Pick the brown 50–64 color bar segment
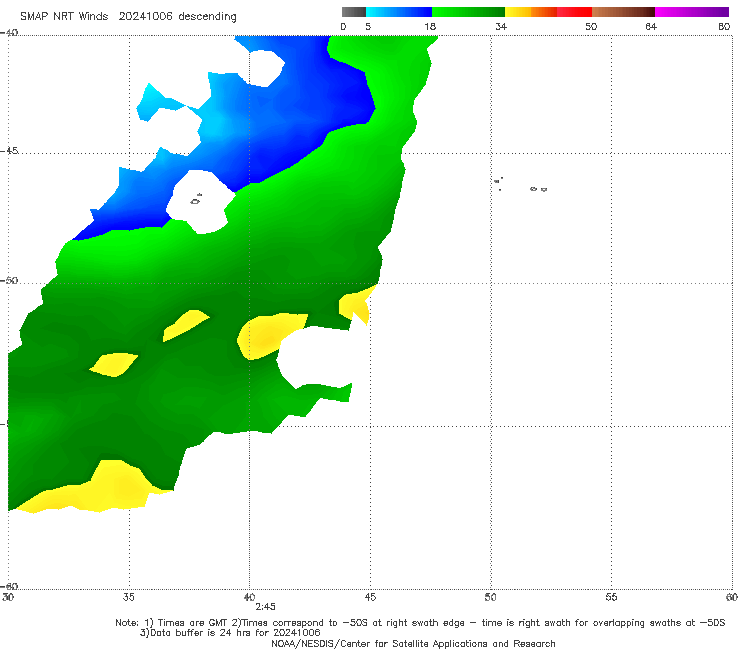The width and height of the screenshot is (740, 650). [623, 12]
